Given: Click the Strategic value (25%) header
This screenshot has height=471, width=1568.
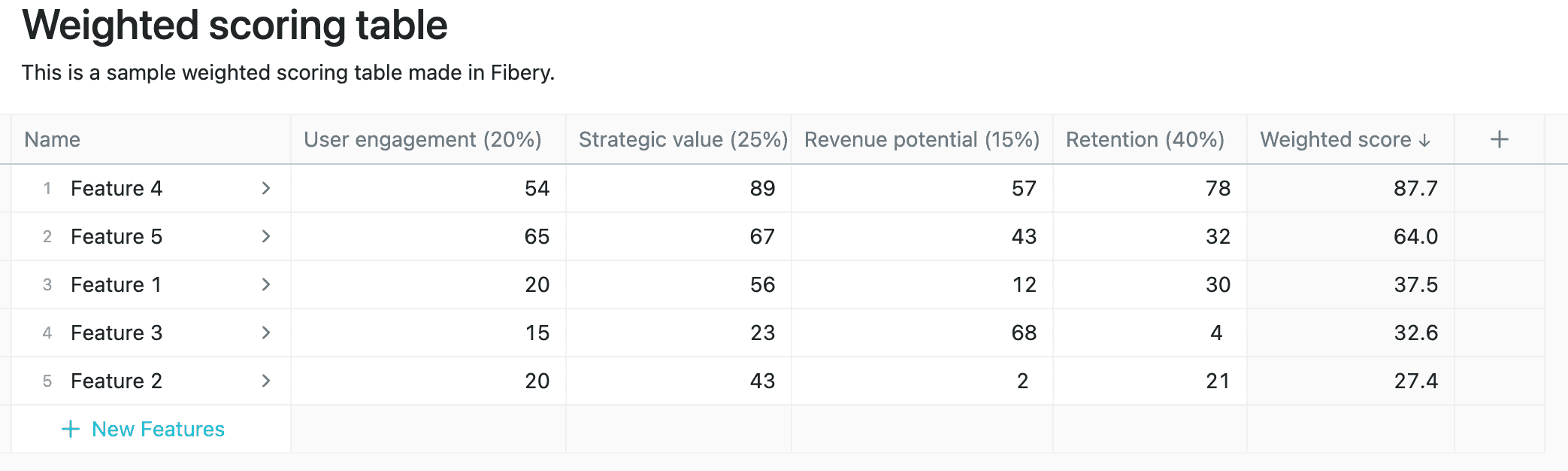Looking at the screenshot, I should coord(682,140).
